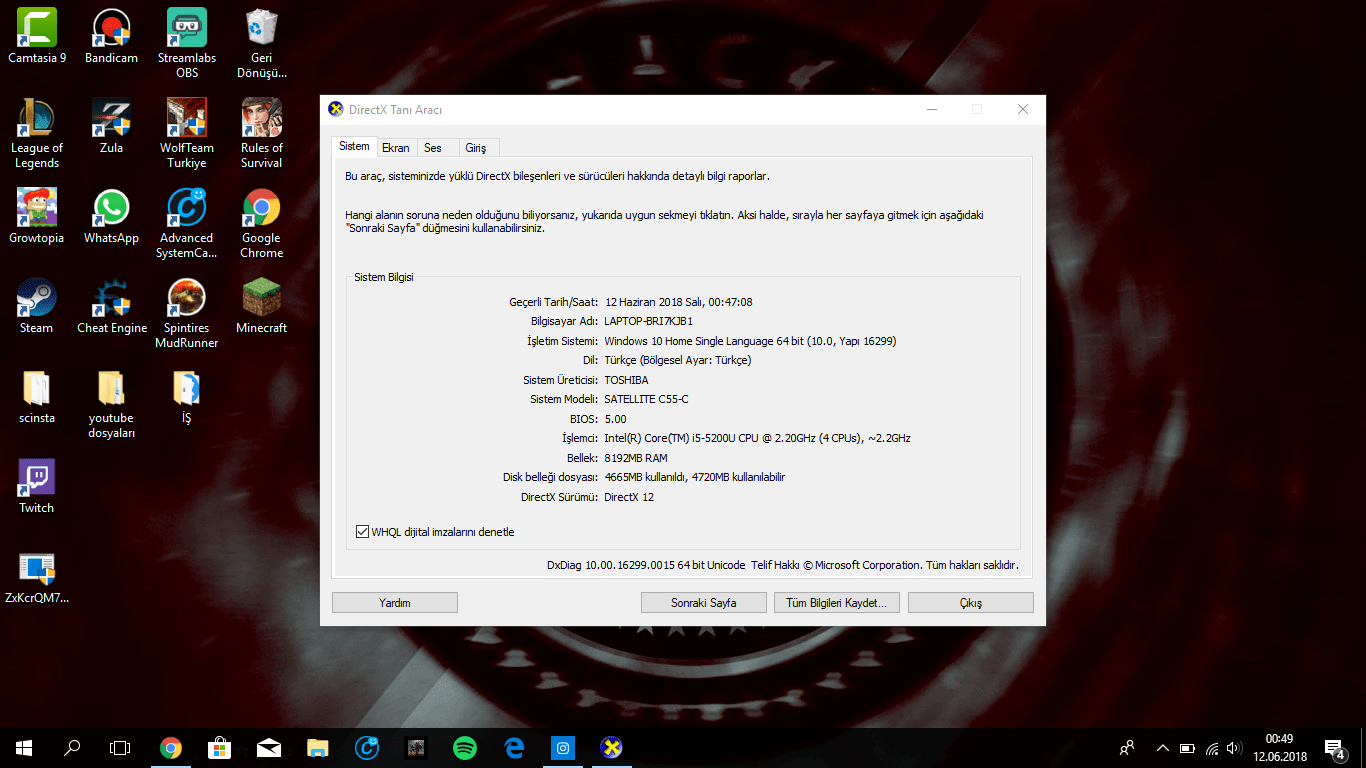The width and height of the screenshot is (1366, 768).
Task: Click the volume speaker tray icon
Action: tap(1235, 748)
